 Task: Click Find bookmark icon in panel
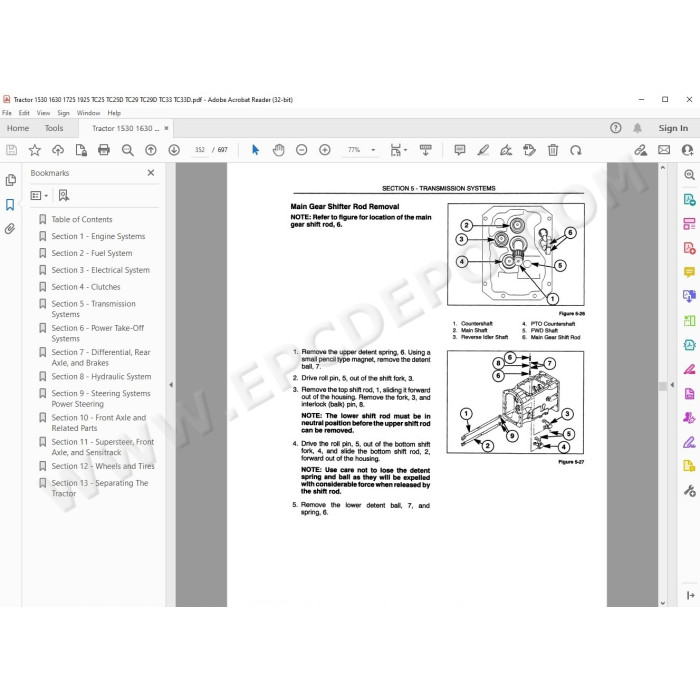63,195
